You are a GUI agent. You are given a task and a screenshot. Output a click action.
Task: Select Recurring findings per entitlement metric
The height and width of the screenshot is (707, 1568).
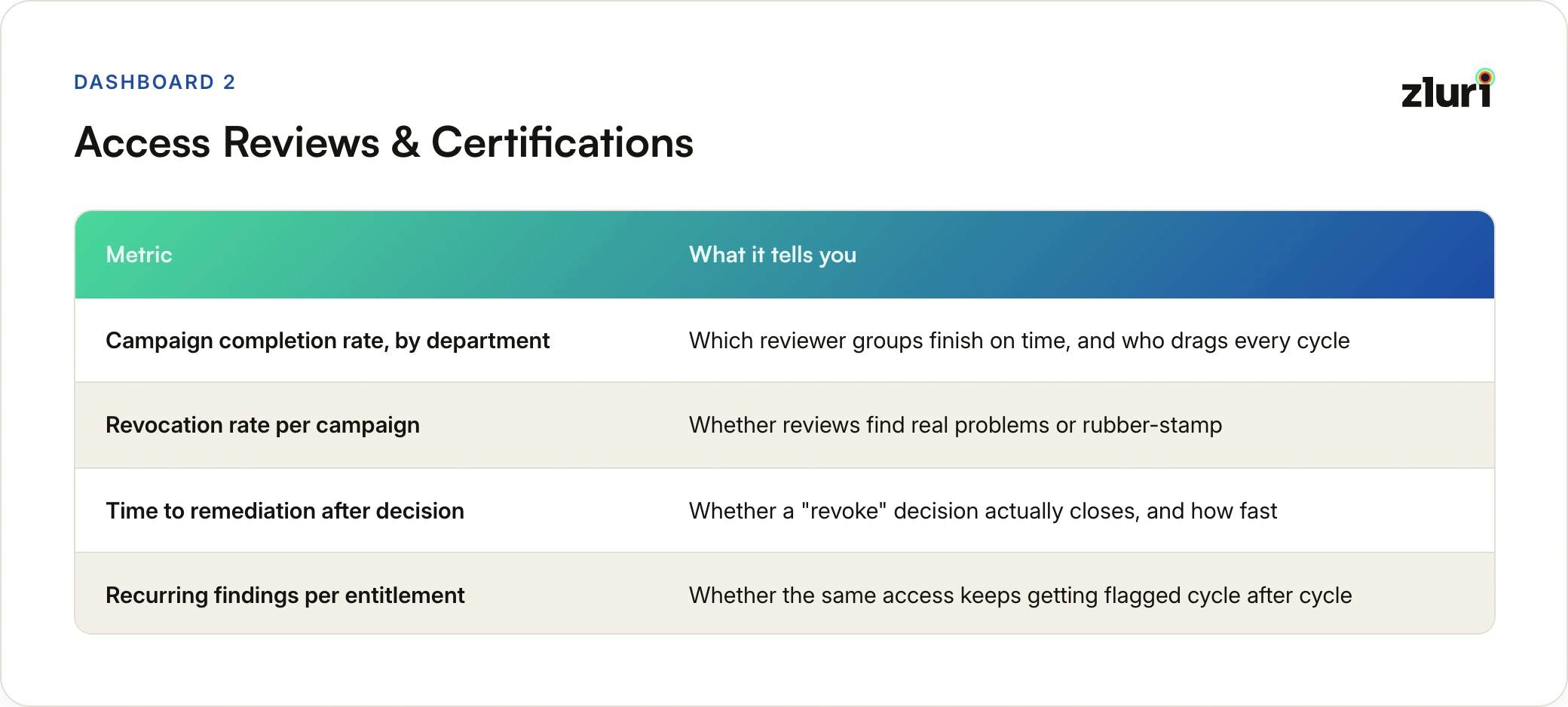tap(285, 595)
